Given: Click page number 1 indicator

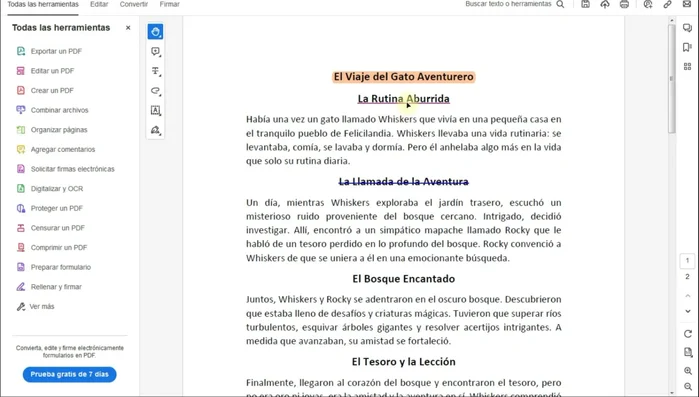Looking at the screenshot, I should [687, 261].
